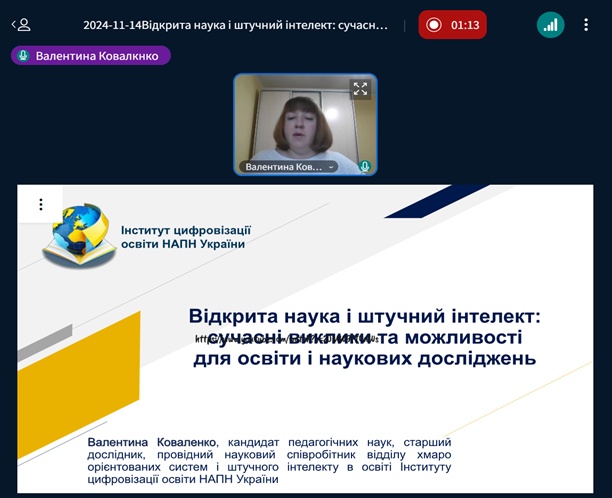Image resolution: width=612 pixels, height=498 pixels.
Task: Click the slide title Відкрита наука і штучний інтелект
Action: coord(364,316)
